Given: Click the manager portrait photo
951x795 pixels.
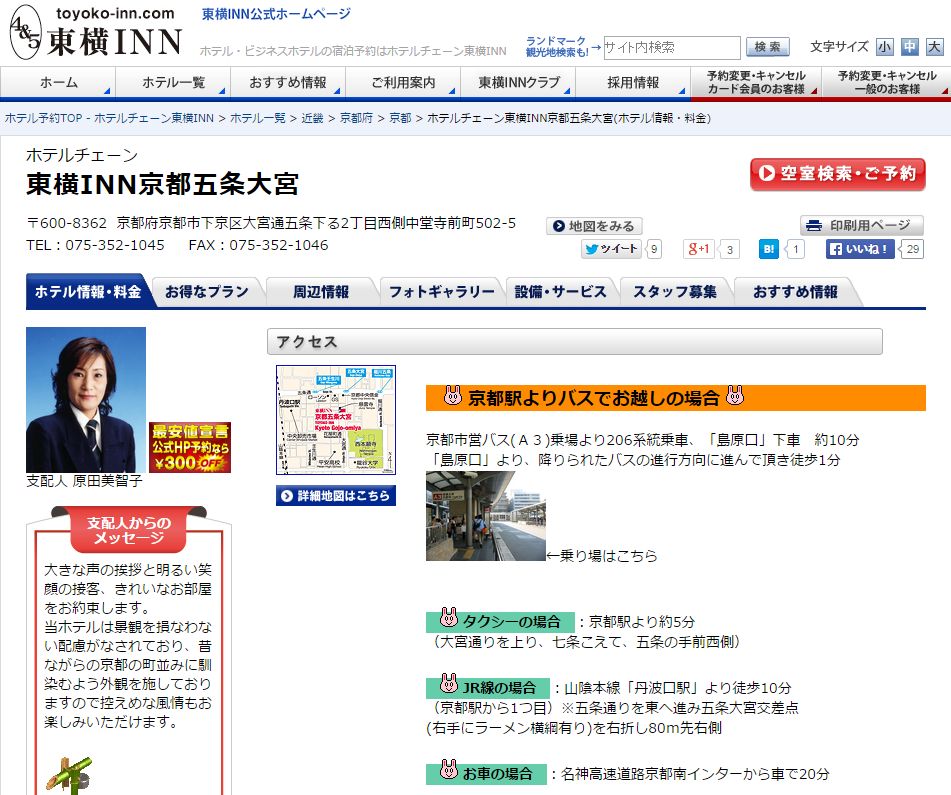Looking at the screenshot, I should [86, 400].
